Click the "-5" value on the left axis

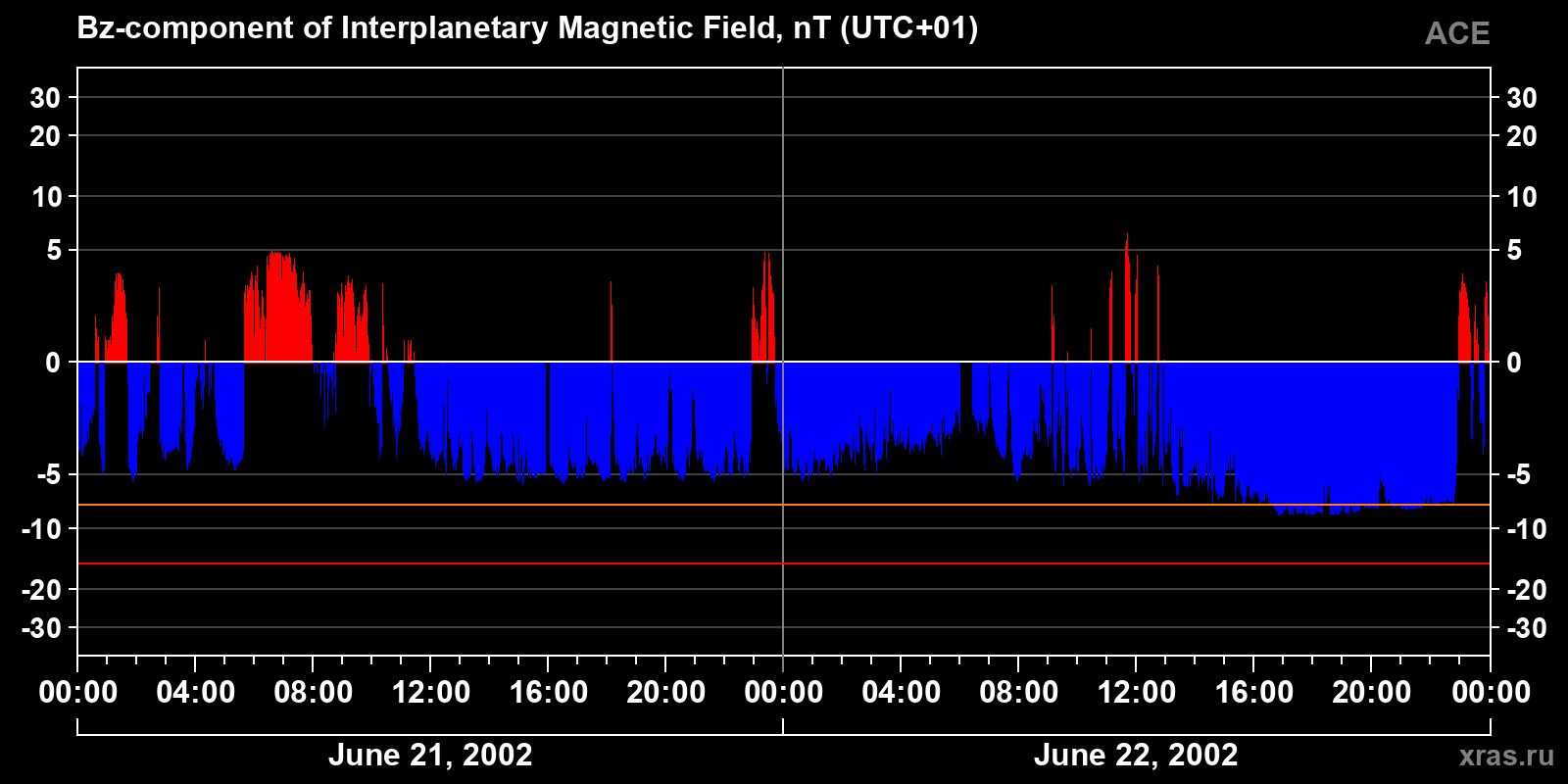coord(49,475)
